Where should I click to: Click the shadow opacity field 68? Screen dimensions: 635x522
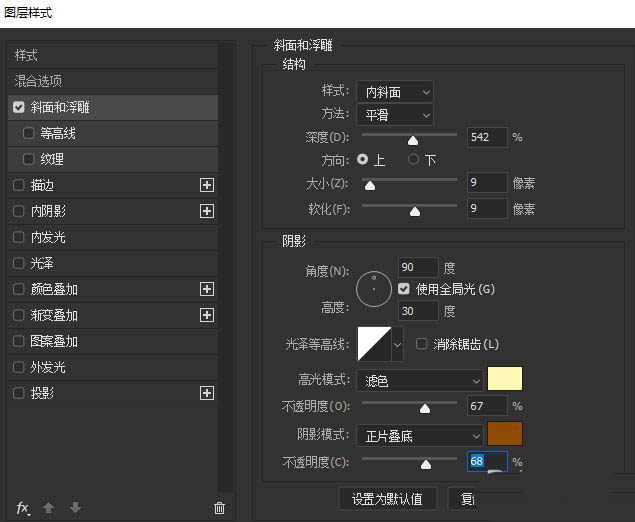click(x=487, y=461)
